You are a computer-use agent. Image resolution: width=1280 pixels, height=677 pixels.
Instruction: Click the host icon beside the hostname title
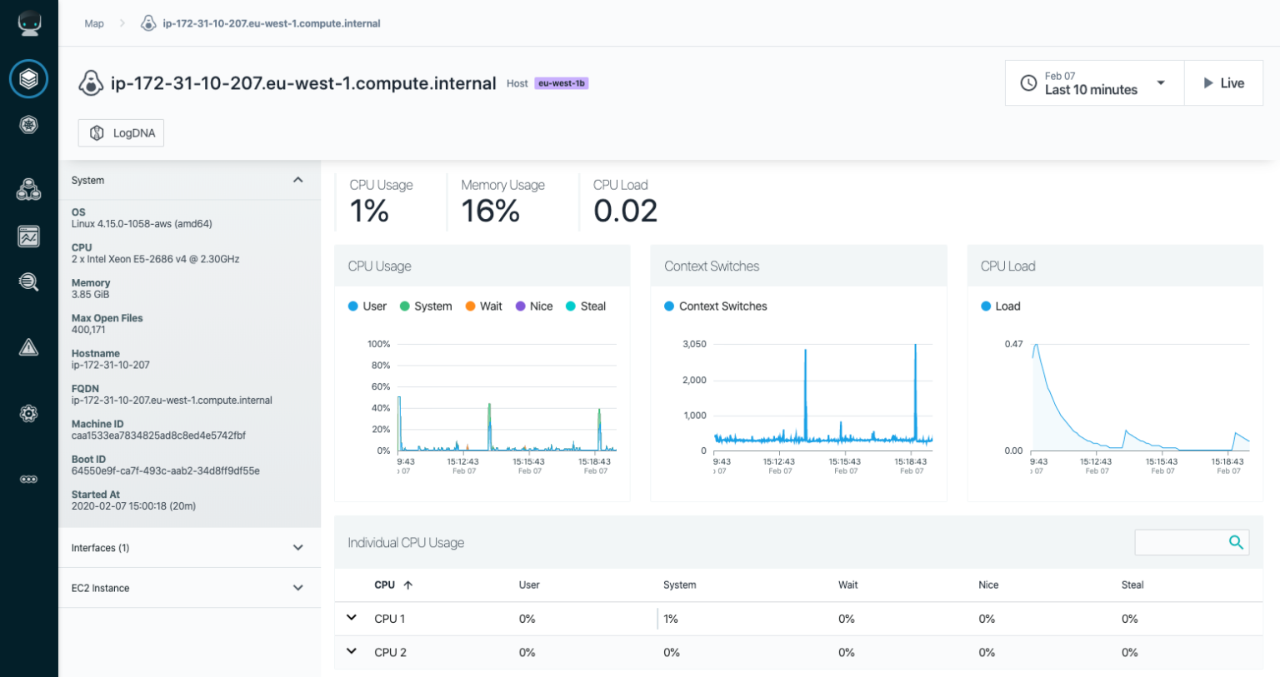90,84
